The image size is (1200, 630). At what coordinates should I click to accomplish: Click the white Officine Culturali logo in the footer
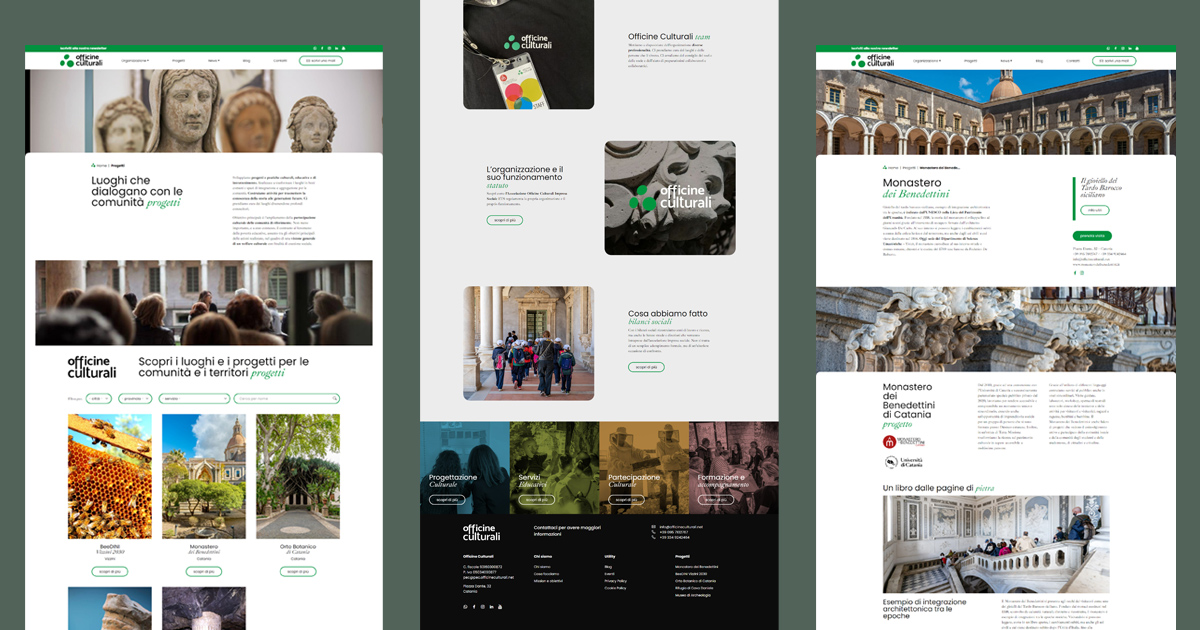point(481,532)
